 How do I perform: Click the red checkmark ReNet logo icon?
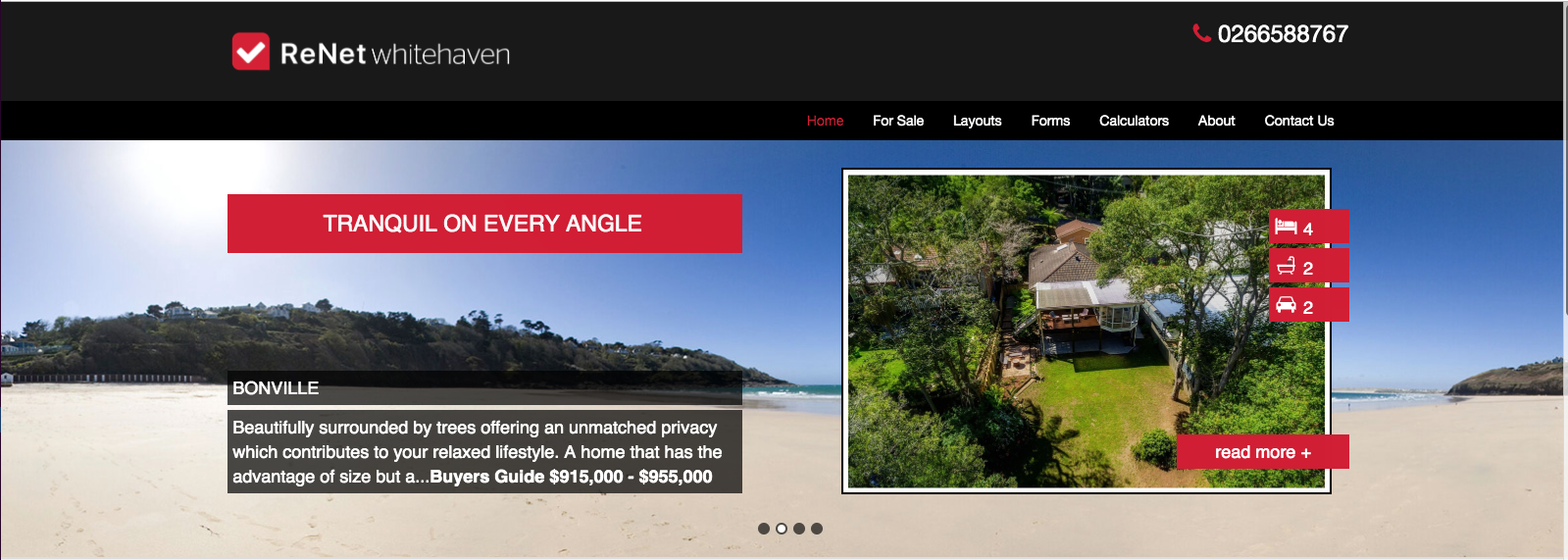pos(251,52)
